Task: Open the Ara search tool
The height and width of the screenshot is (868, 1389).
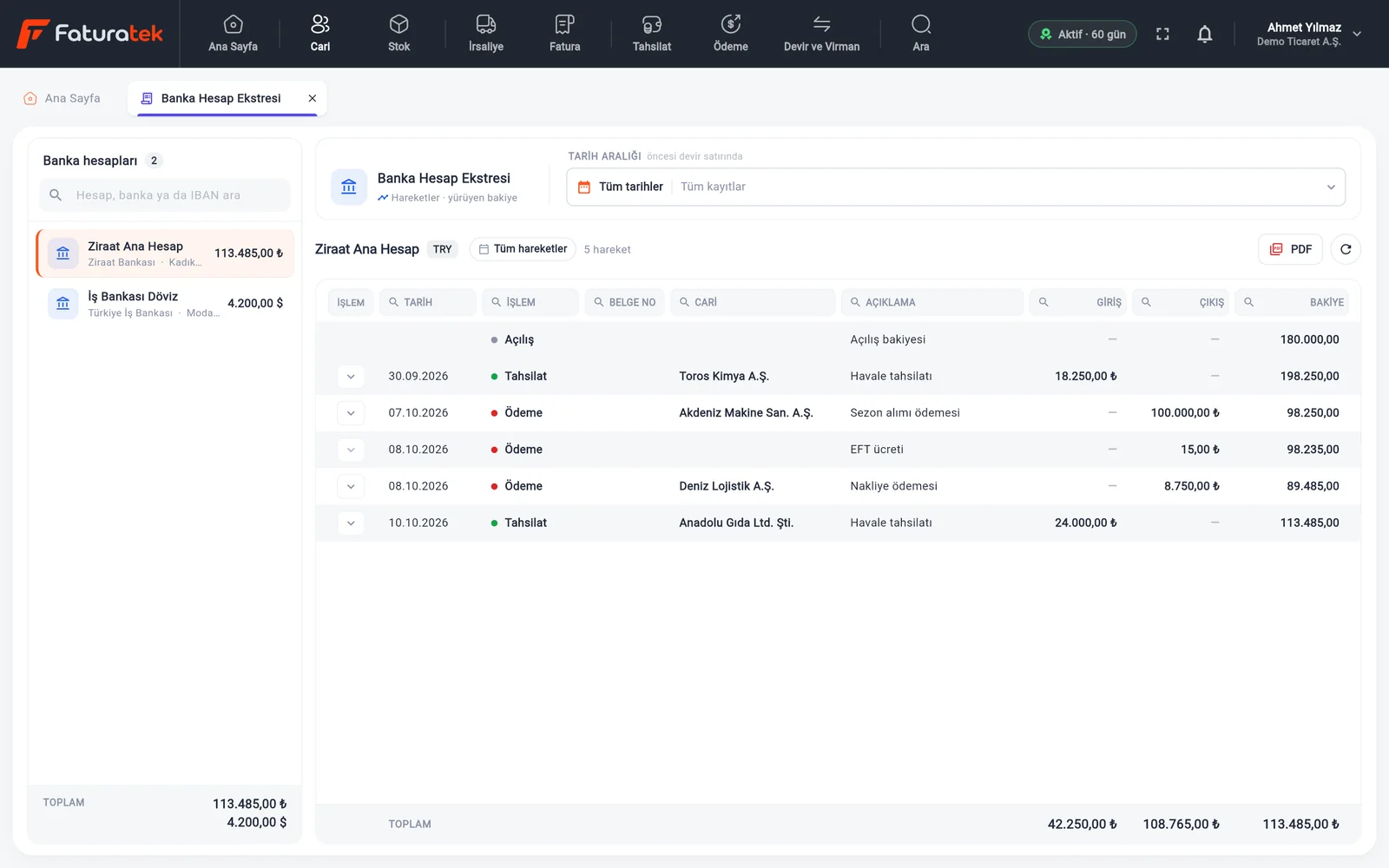Action: (x=921, y=34)
